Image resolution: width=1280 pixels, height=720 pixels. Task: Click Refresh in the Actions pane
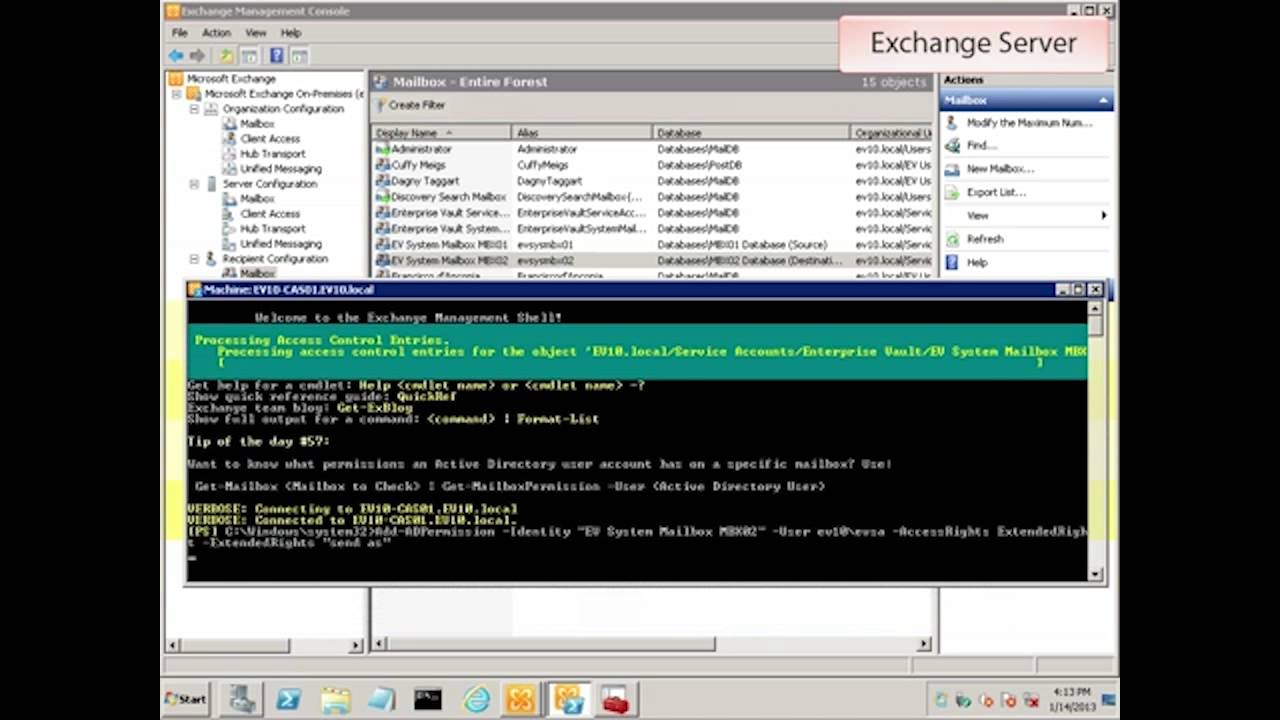(x=985, y=239)
